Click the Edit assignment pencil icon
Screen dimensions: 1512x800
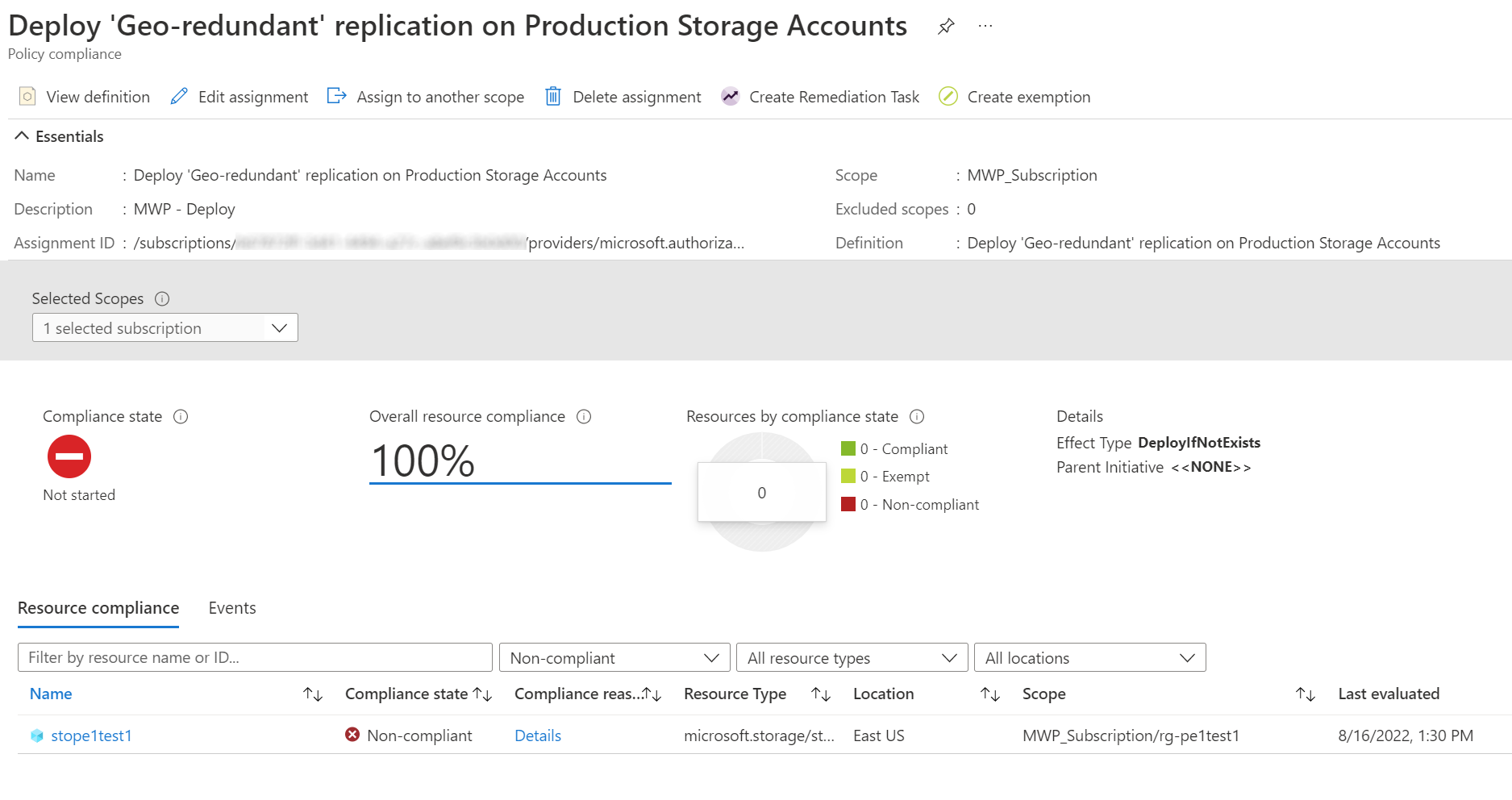pyautogui.click(x=179, y=97)
